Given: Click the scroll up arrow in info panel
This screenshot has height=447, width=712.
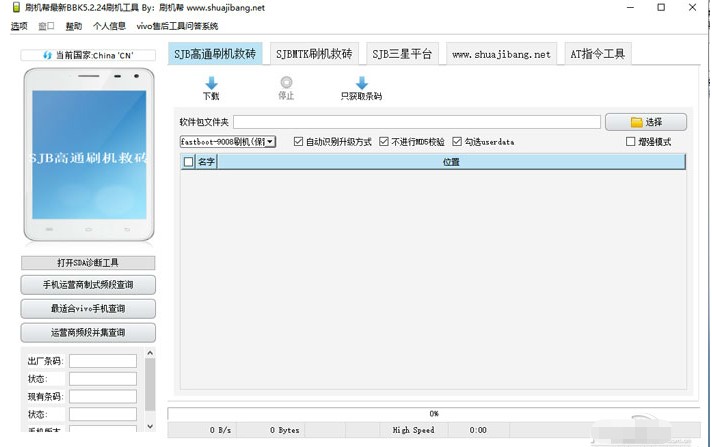Looking at the screenshot, I should tap(150, 353).
